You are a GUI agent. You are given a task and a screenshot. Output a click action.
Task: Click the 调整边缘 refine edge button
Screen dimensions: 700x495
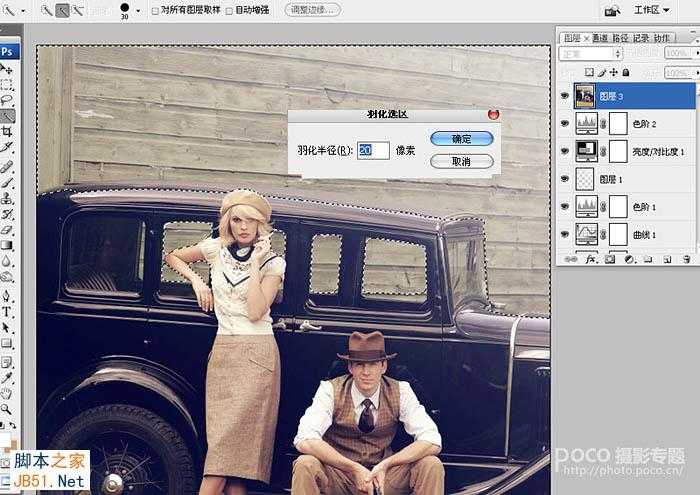313,10
